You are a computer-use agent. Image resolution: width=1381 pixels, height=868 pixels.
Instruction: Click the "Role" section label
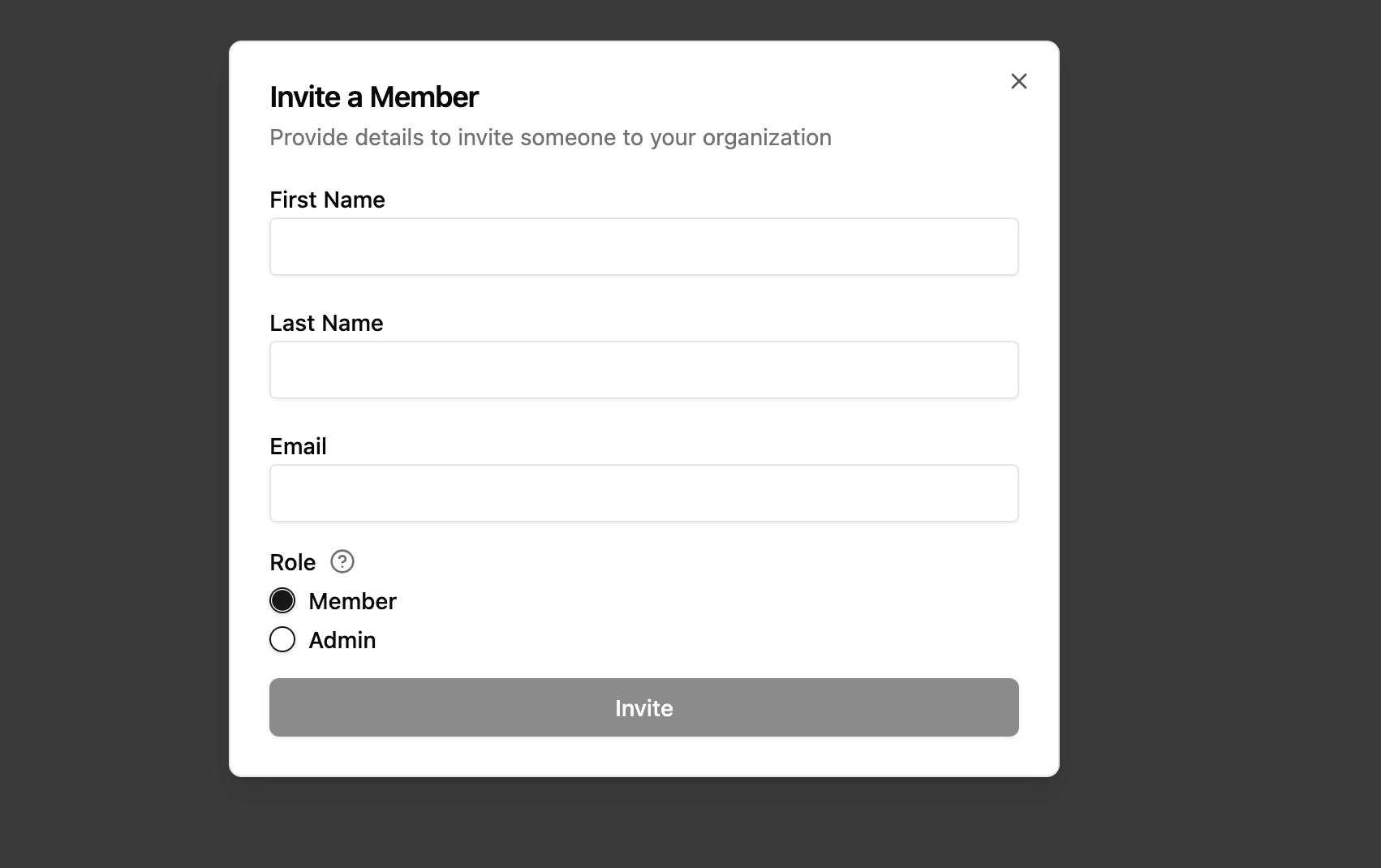(292, 562)
